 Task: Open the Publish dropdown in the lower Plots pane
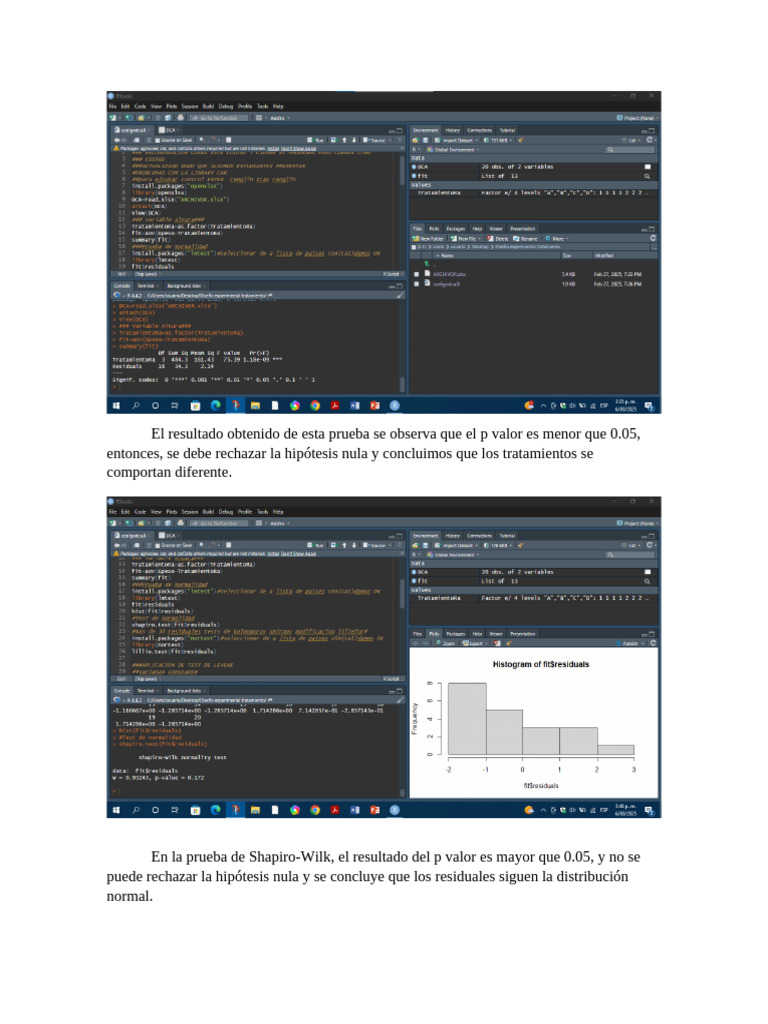click(630, 643)
